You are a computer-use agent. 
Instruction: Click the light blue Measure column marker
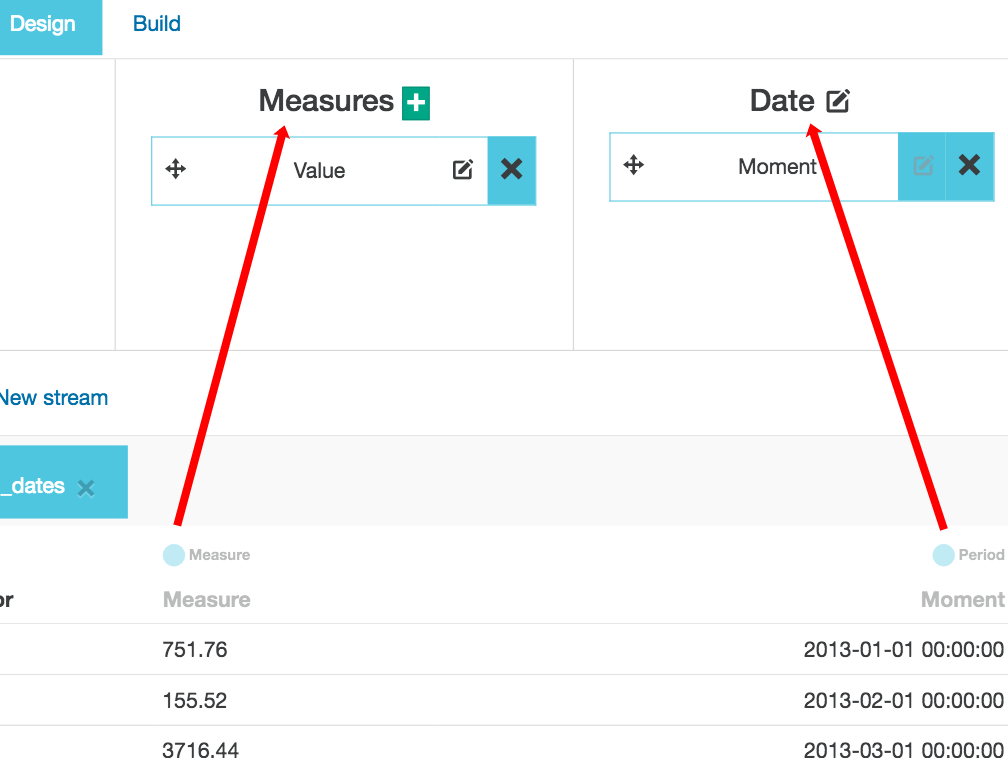click(174, 555)
